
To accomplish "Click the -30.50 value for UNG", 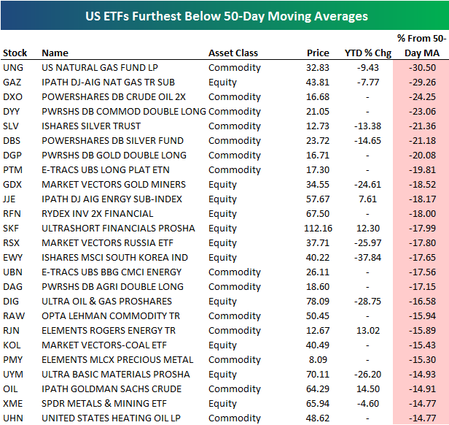I will tap(422, 68).
